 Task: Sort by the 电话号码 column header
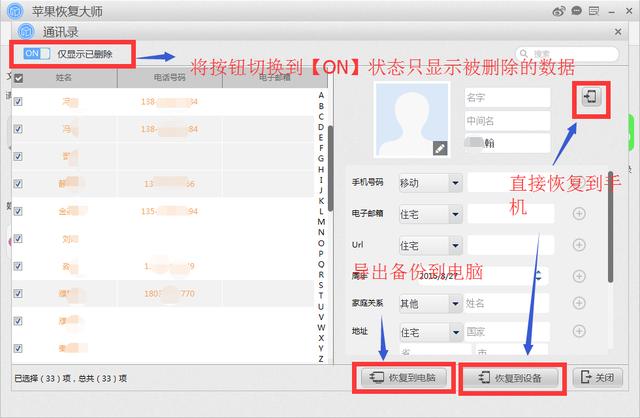[170, 78]
